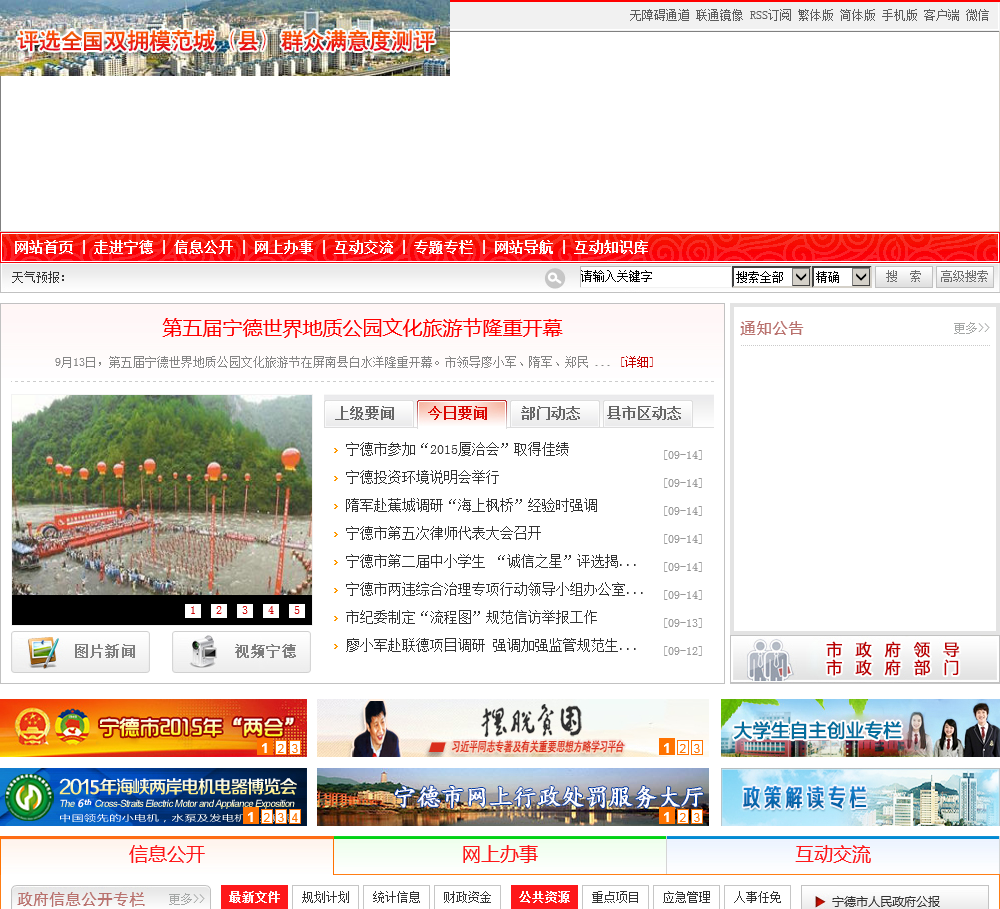Select the 规划计划 sub-tab
Screen dimensions: 1000x909
point(325,898)
